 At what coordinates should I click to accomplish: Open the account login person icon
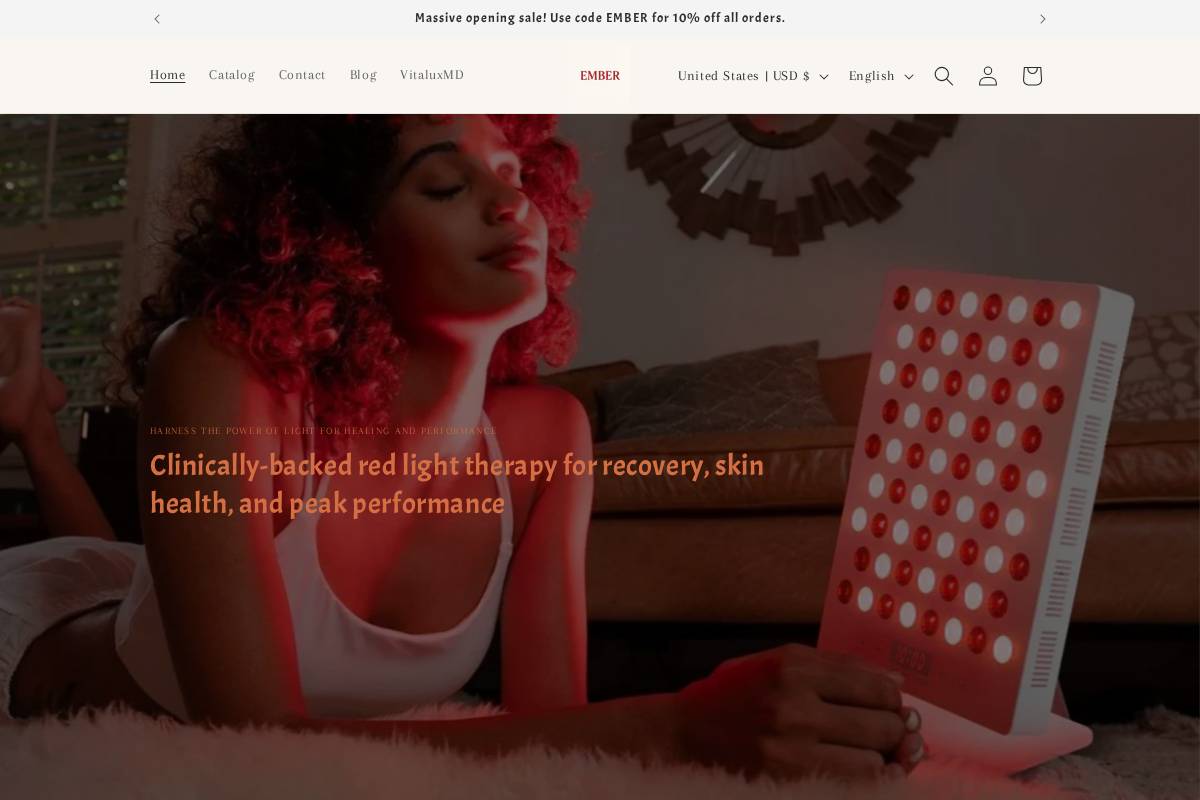click(x=987, y=76)
